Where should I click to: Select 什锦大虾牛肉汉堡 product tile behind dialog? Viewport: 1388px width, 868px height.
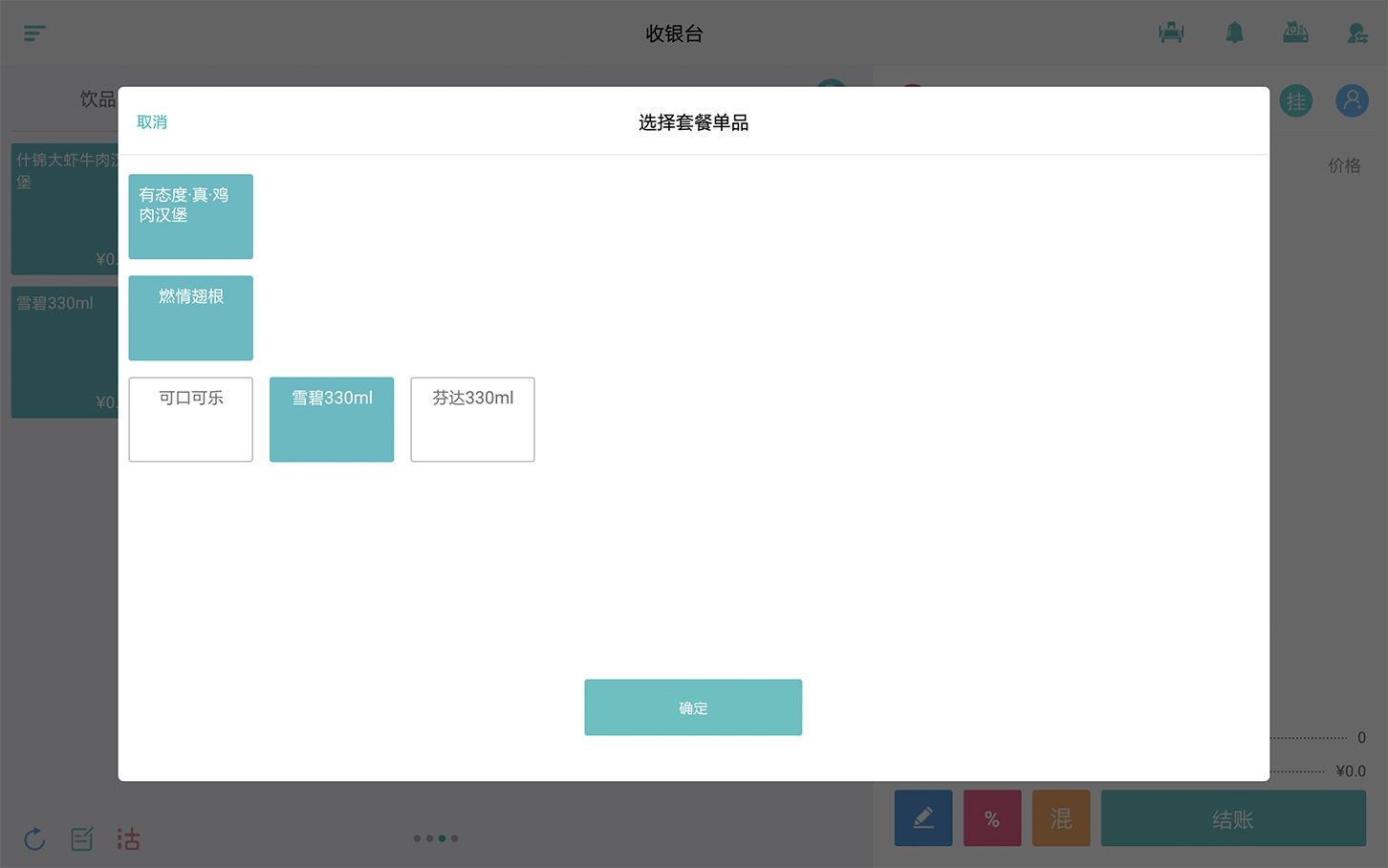click(65, 209)
